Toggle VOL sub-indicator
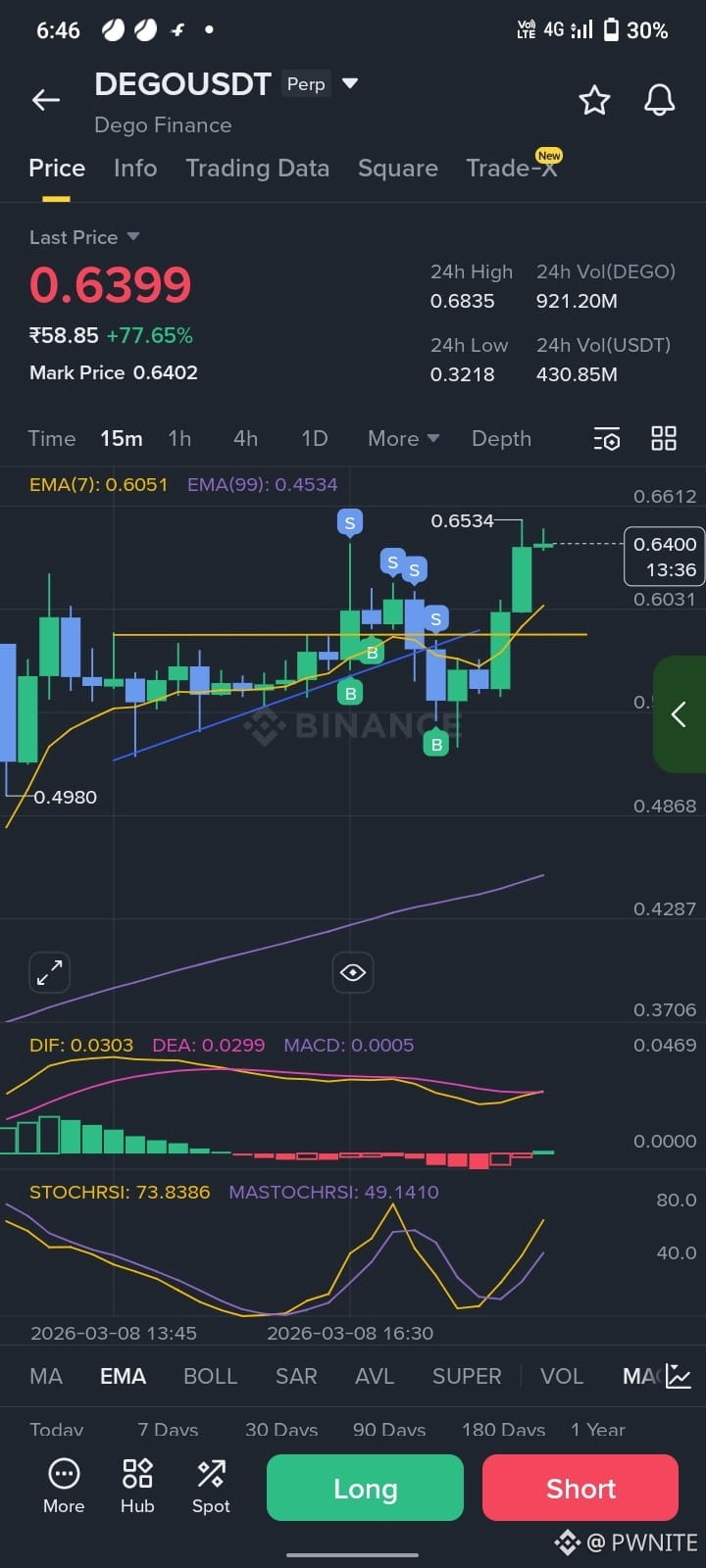The image size is (706, 1568). (x=562, y=1376)
